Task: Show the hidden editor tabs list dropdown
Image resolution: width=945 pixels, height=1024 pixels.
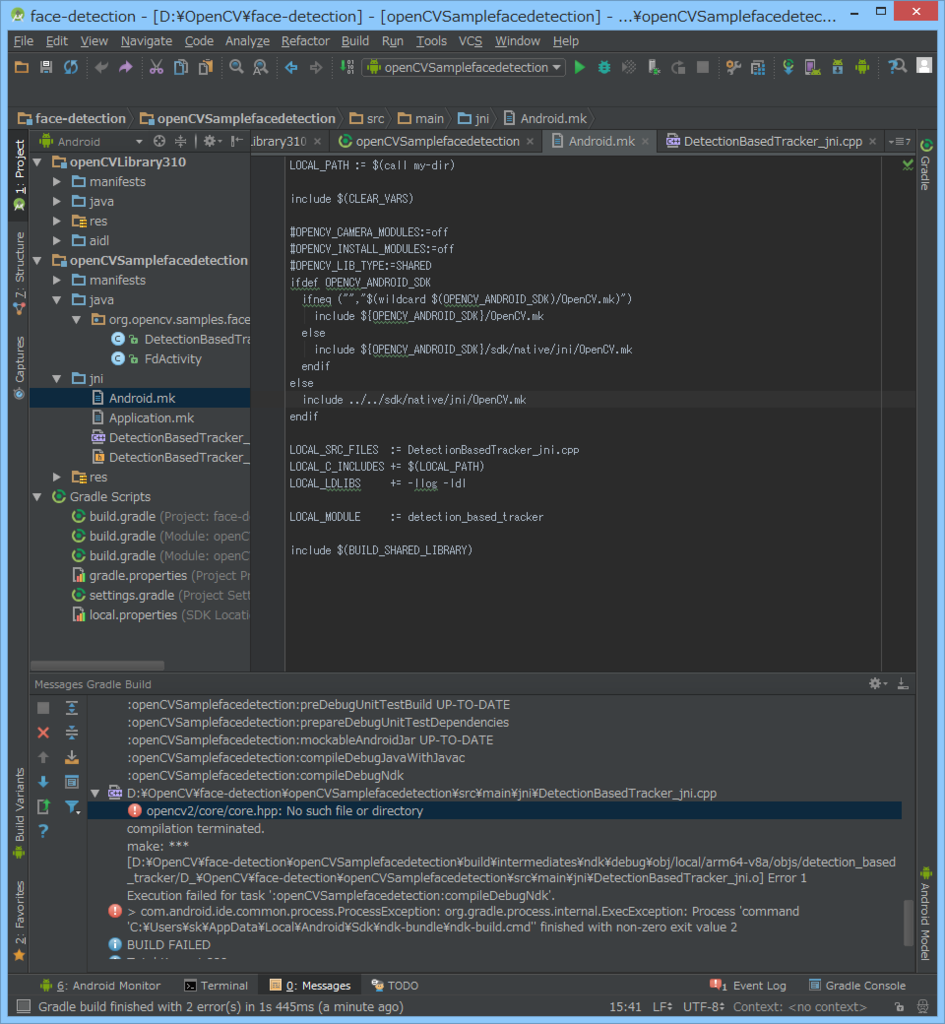Action: (900, 141)
